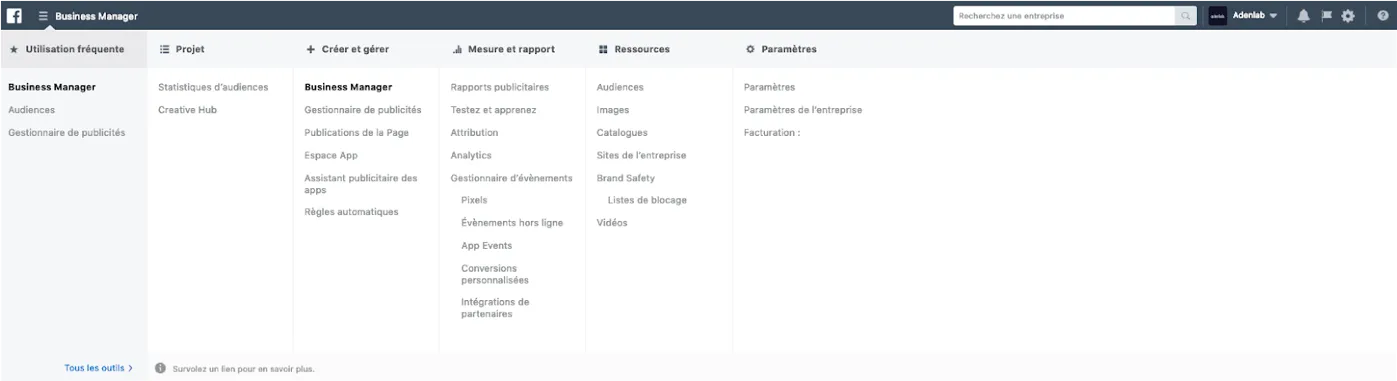1397x381 pixels.
Task: Select Listes de blocage under Brand Safety
Action: 647,200
